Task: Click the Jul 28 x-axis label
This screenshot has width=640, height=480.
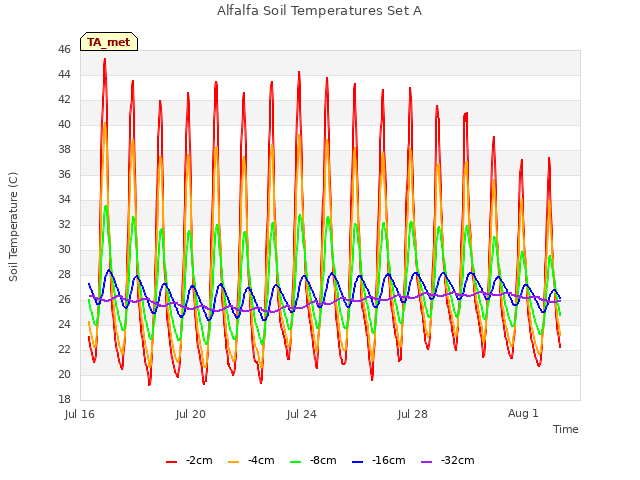Action: click(413, 414)
